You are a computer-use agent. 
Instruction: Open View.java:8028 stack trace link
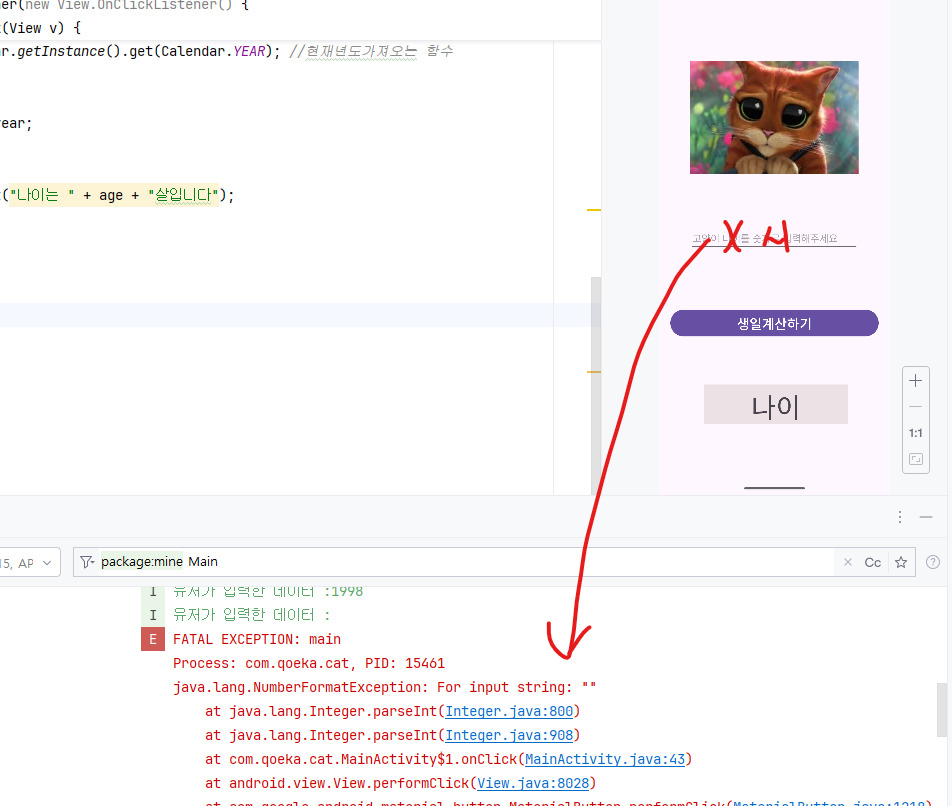[533, 784]
